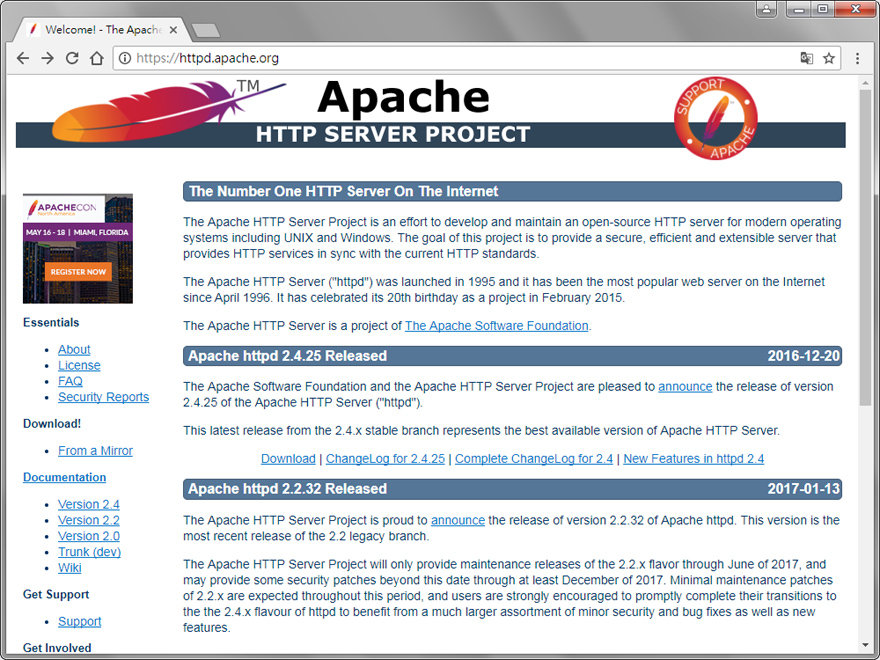Open Complete ChangeLog for 2.4
This screenshot has width=880, height=660.
click(534, 459)
